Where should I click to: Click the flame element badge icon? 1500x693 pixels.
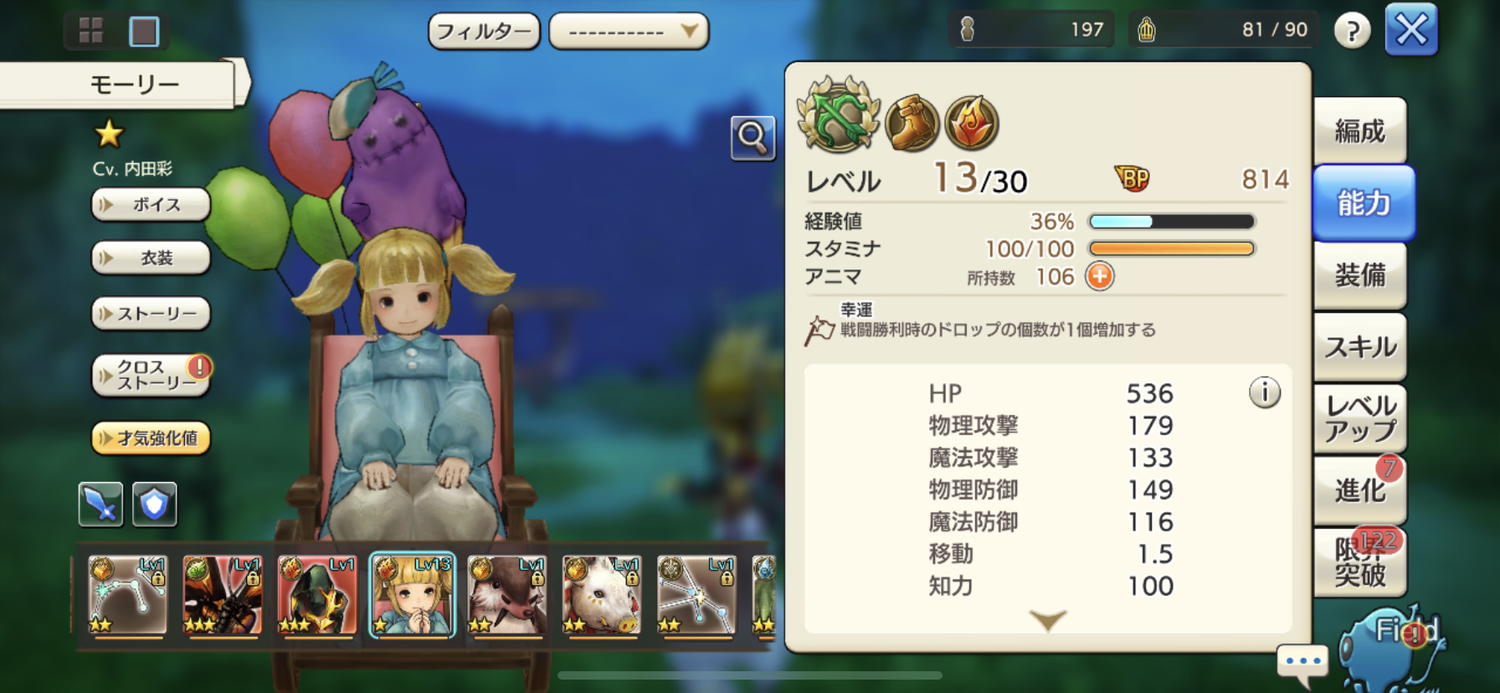coord(972,123)
